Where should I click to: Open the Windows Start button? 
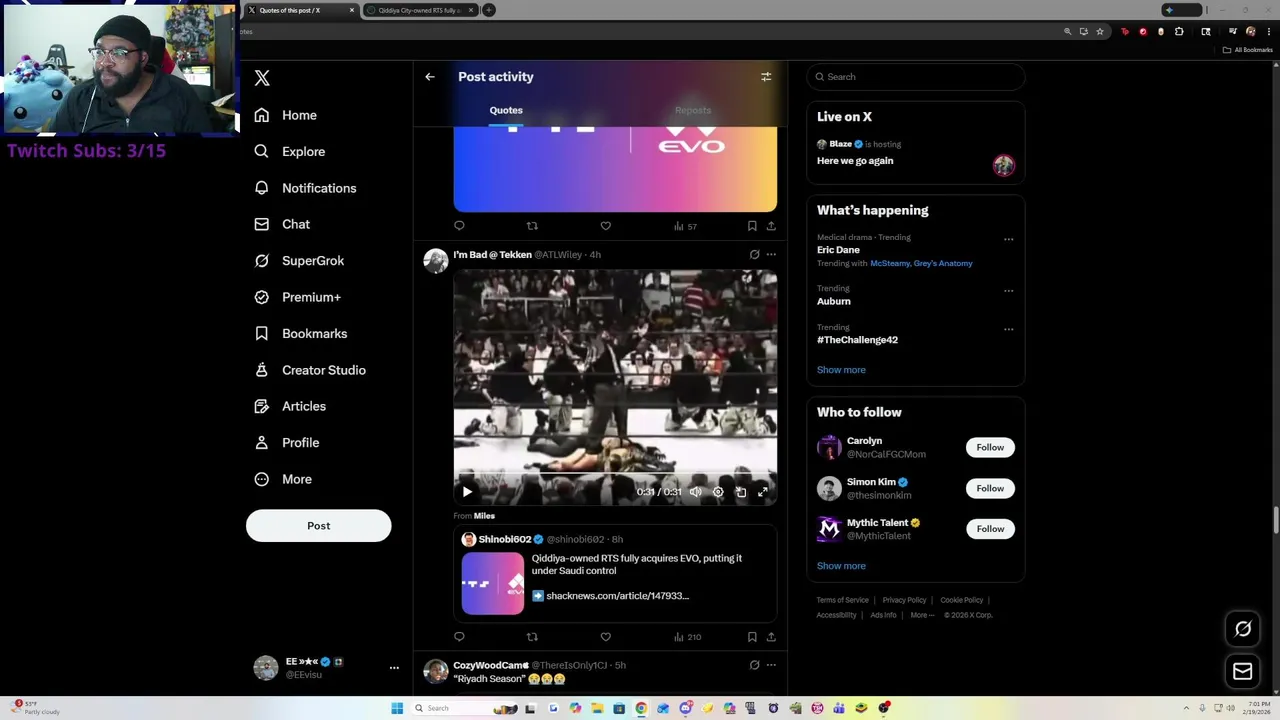point(397,708)
